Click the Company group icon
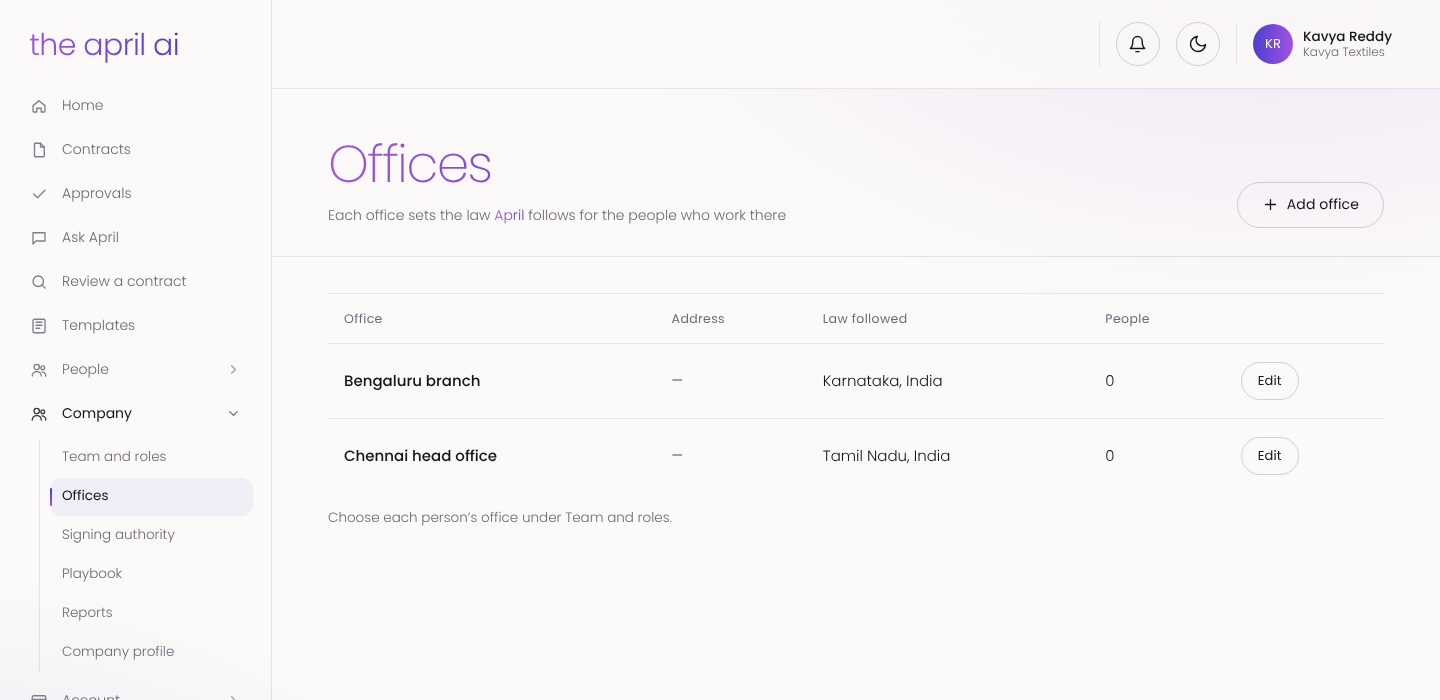 pos(39,414)
